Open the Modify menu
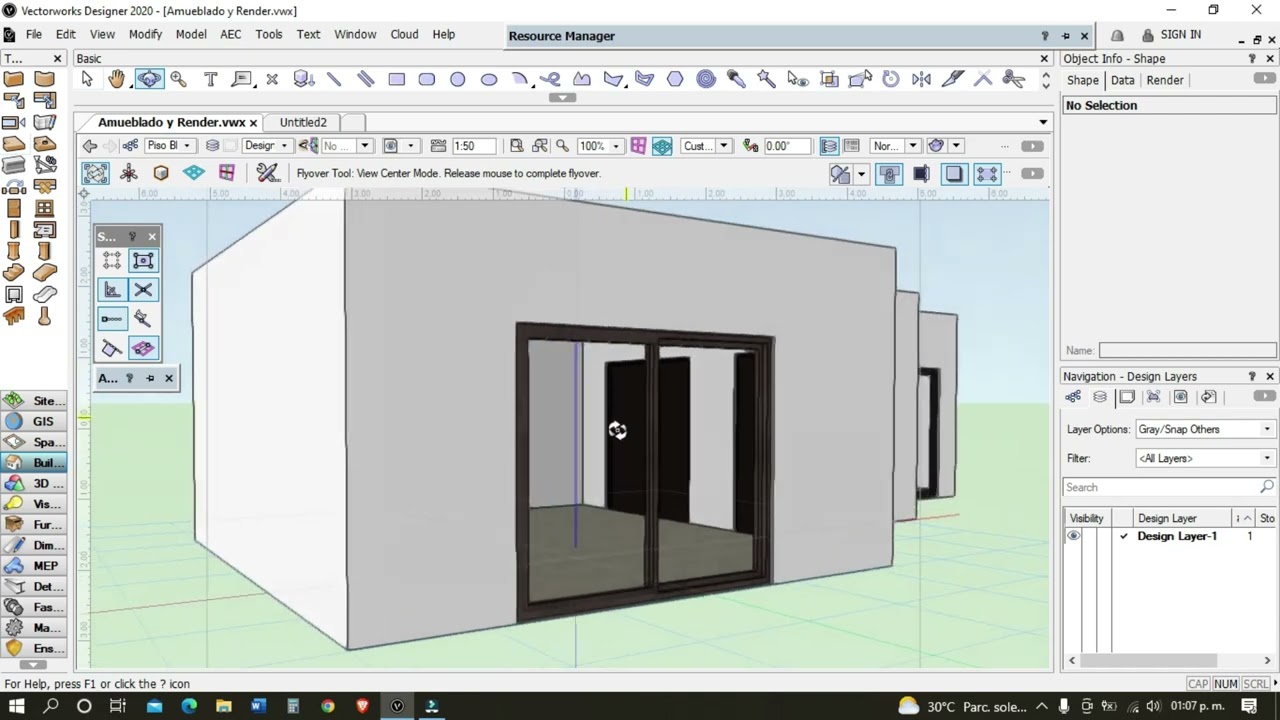 click(145, 34)
